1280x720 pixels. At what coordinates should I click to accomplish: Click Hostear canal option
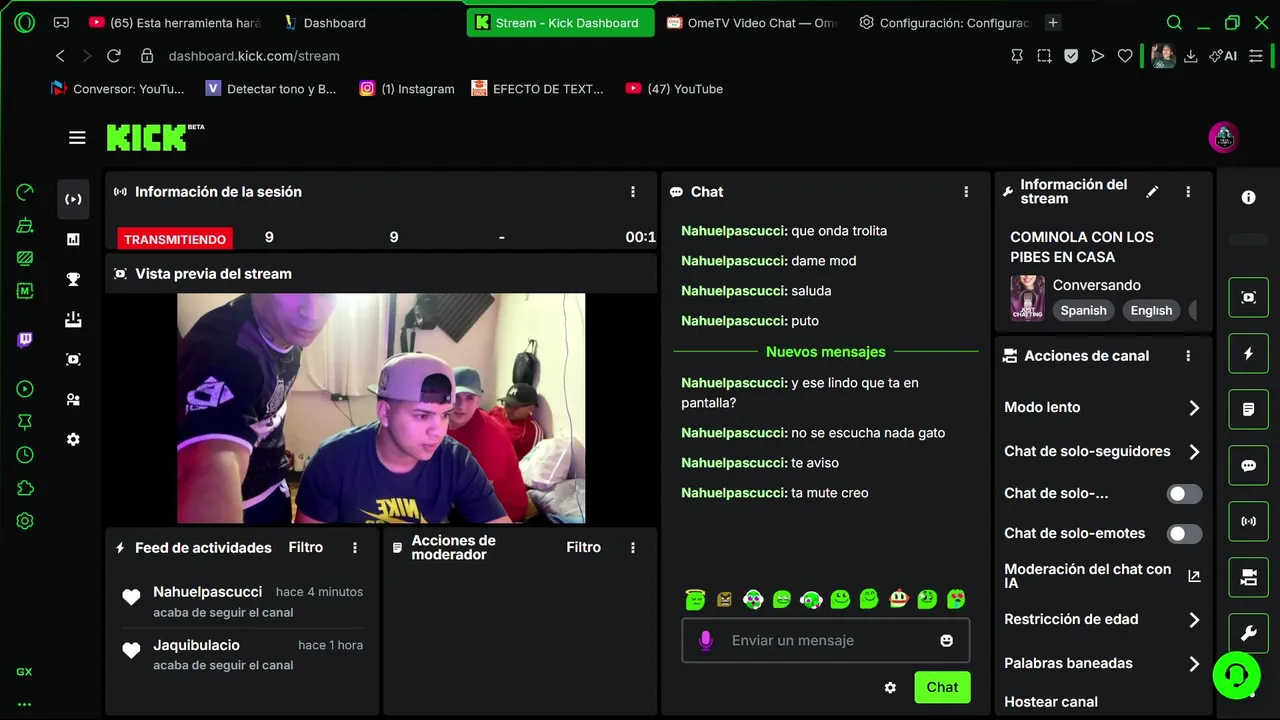click(x=1051, y=702)
